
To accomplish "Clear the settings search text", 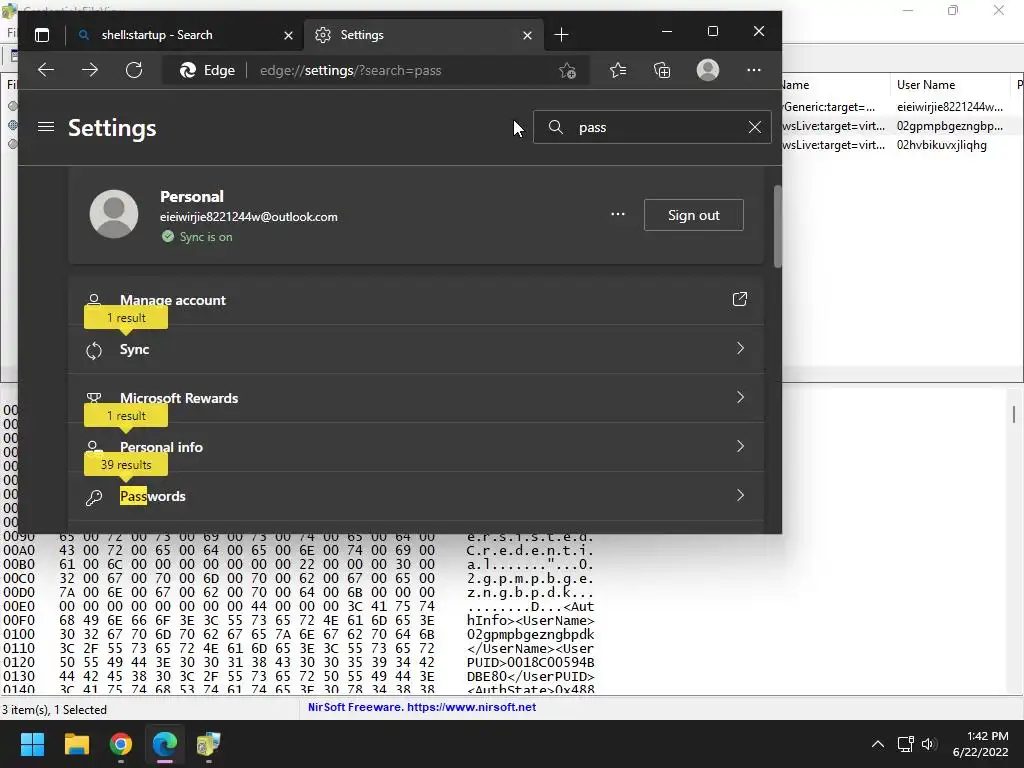I will [x=754, y=127].
